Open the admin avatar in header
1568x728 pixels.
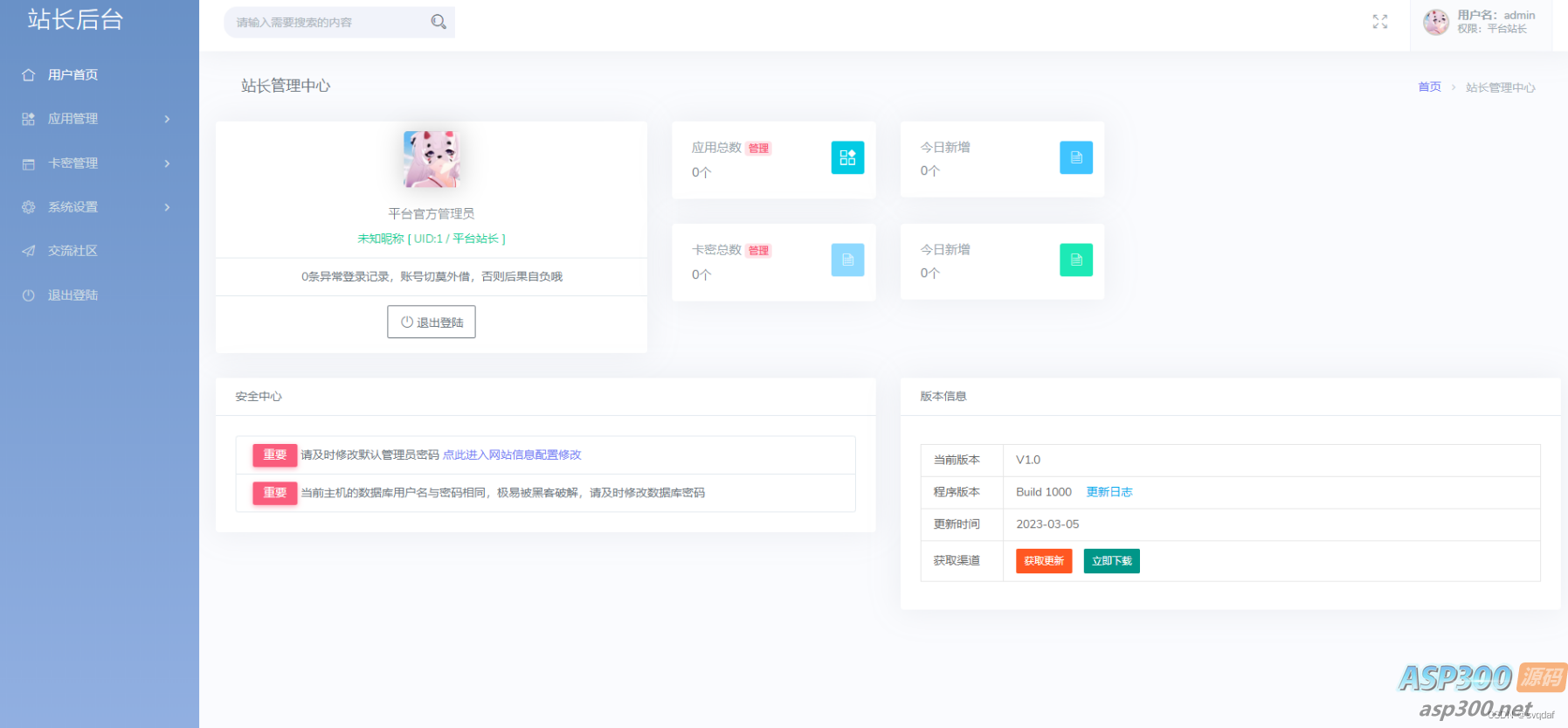pyautogui.click(x=1436, y=22)
